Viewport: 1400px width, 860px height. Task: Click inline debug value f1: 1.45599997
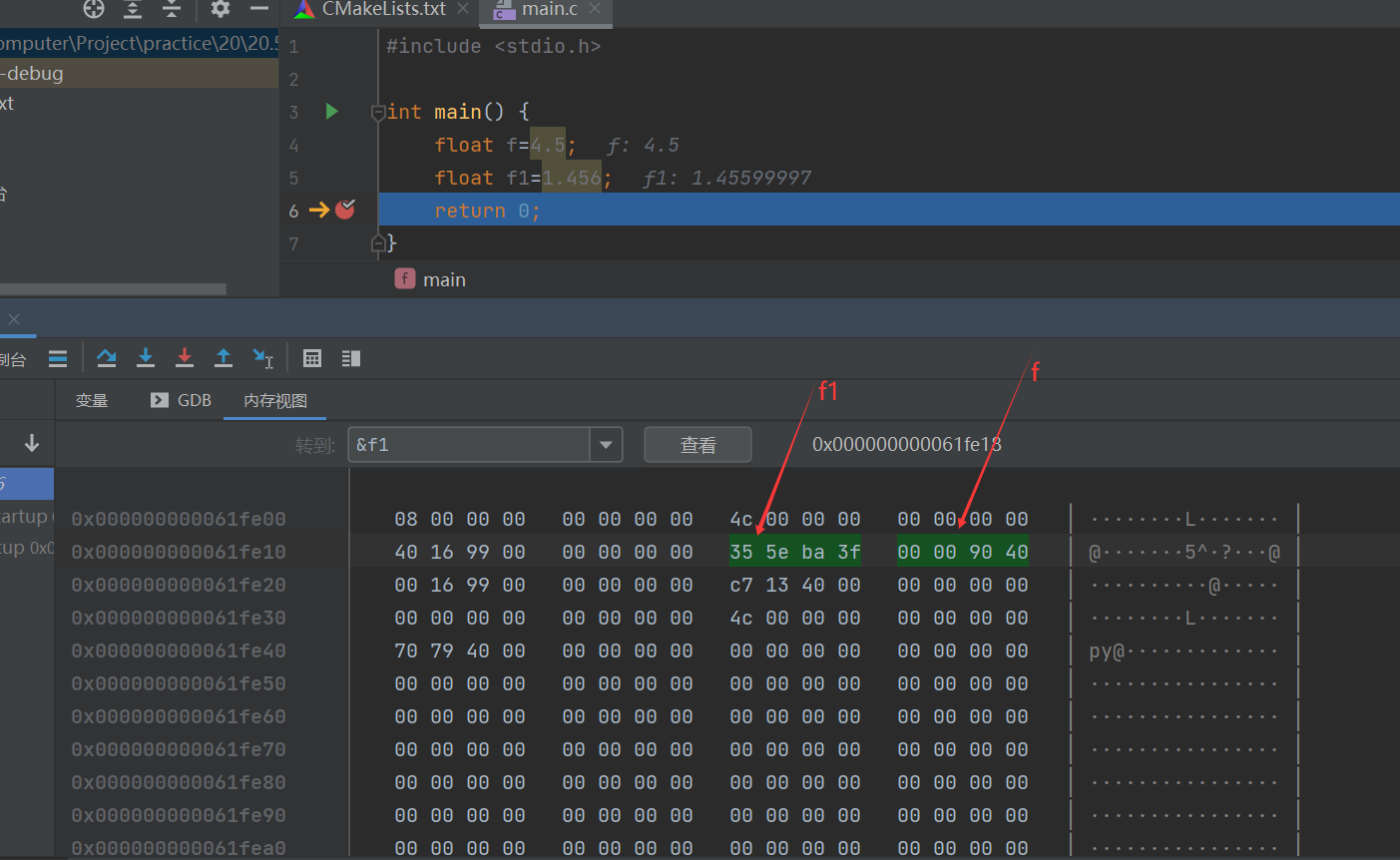coord(727,178)
